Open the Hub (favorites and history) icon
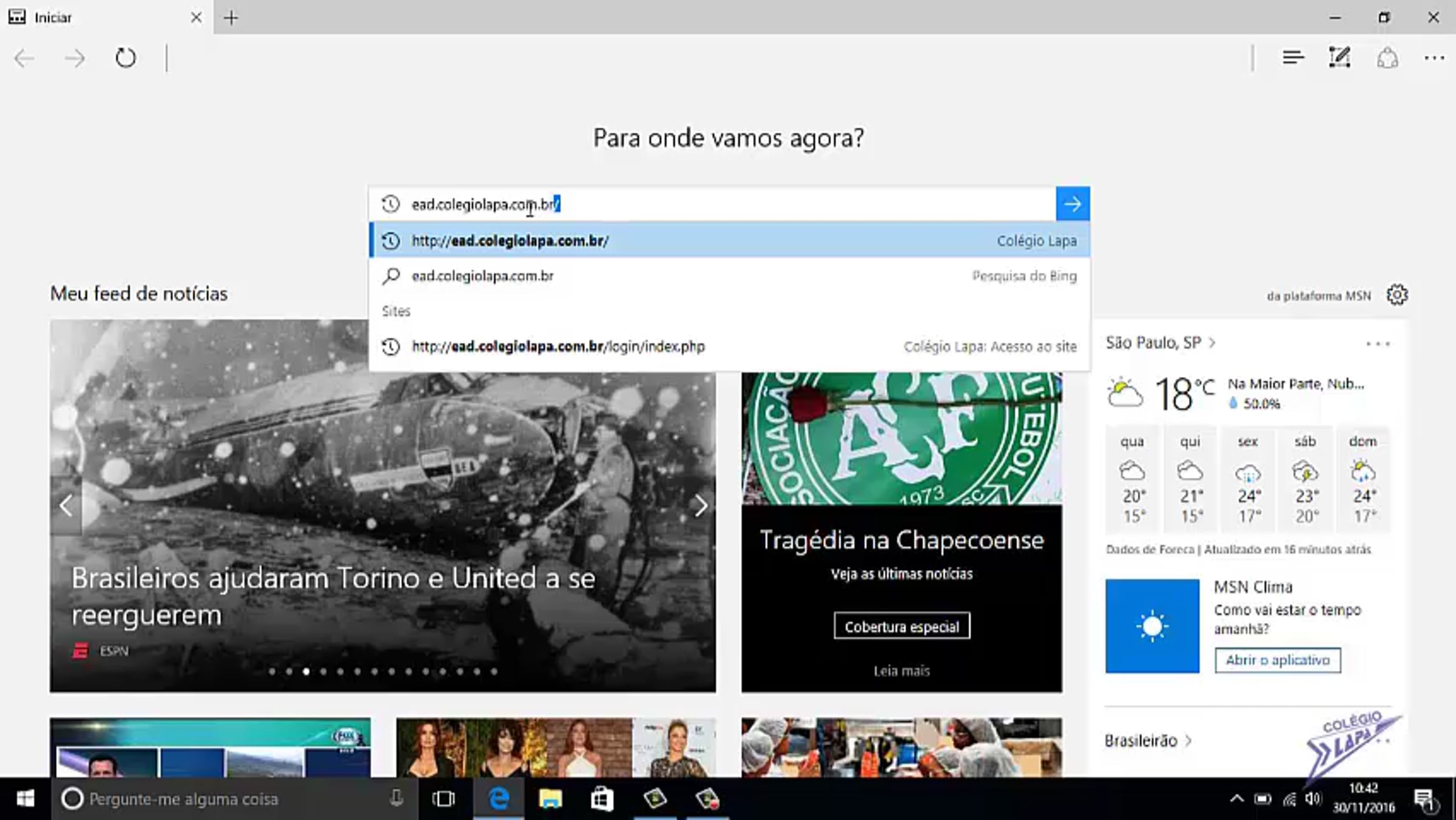 1293,58
